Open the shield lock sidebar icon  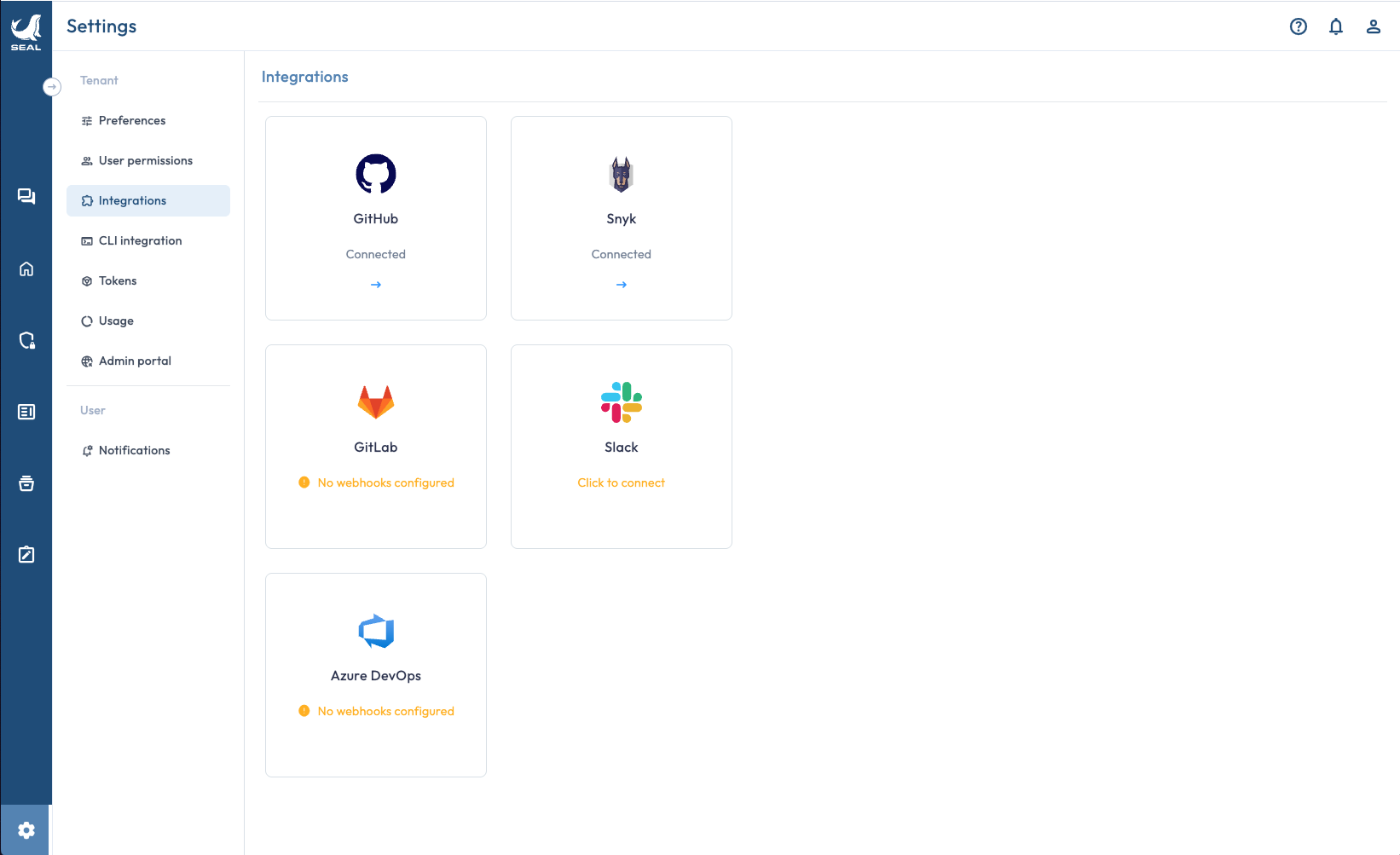coord(26,341)
